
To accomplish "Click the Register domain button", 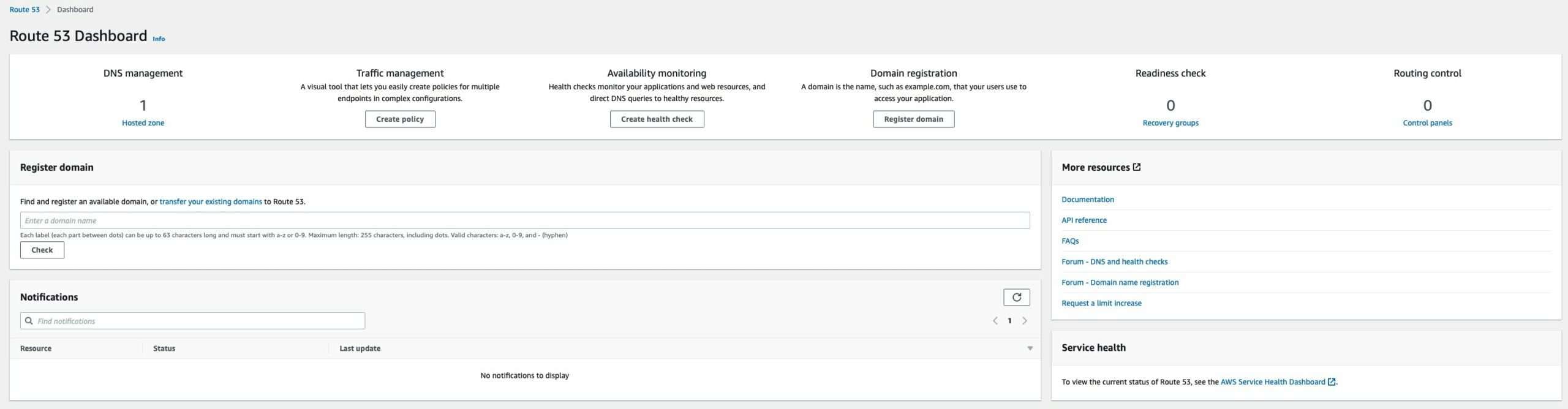I will coord(913,119).
